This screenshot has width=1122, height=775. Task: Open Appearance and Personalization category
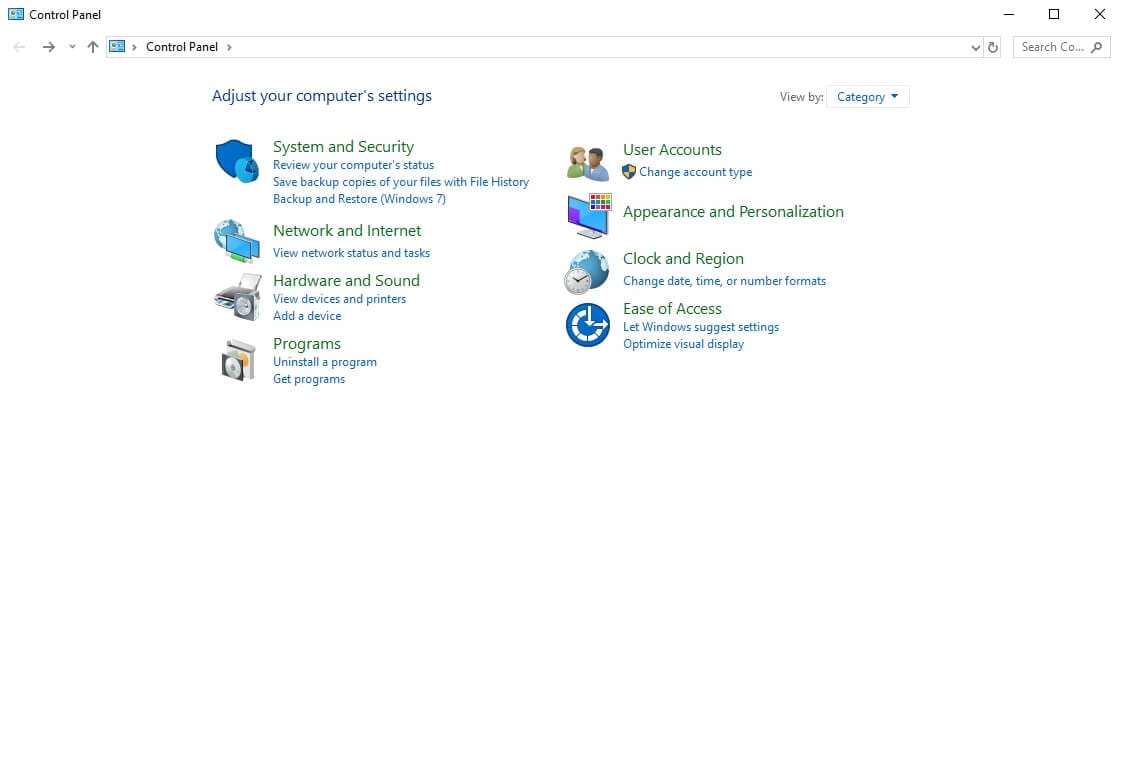point(733,212)
